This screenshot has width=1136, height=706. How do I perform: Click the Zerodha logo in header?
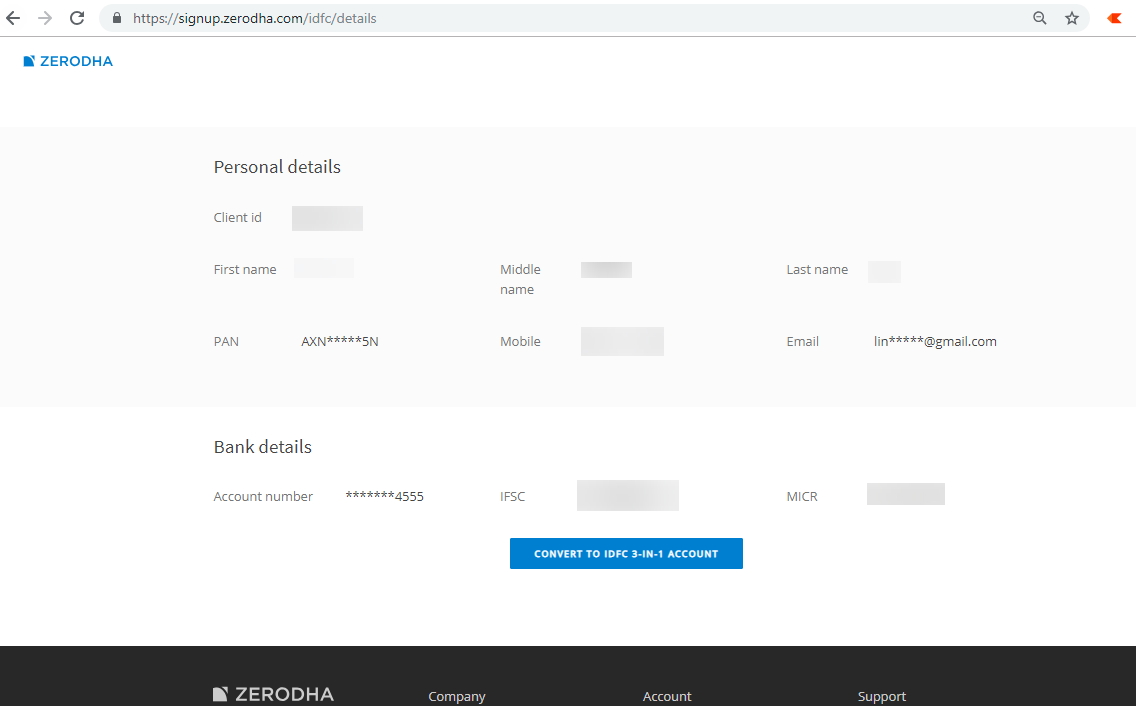pyautogui.click(x=68, y=62)
